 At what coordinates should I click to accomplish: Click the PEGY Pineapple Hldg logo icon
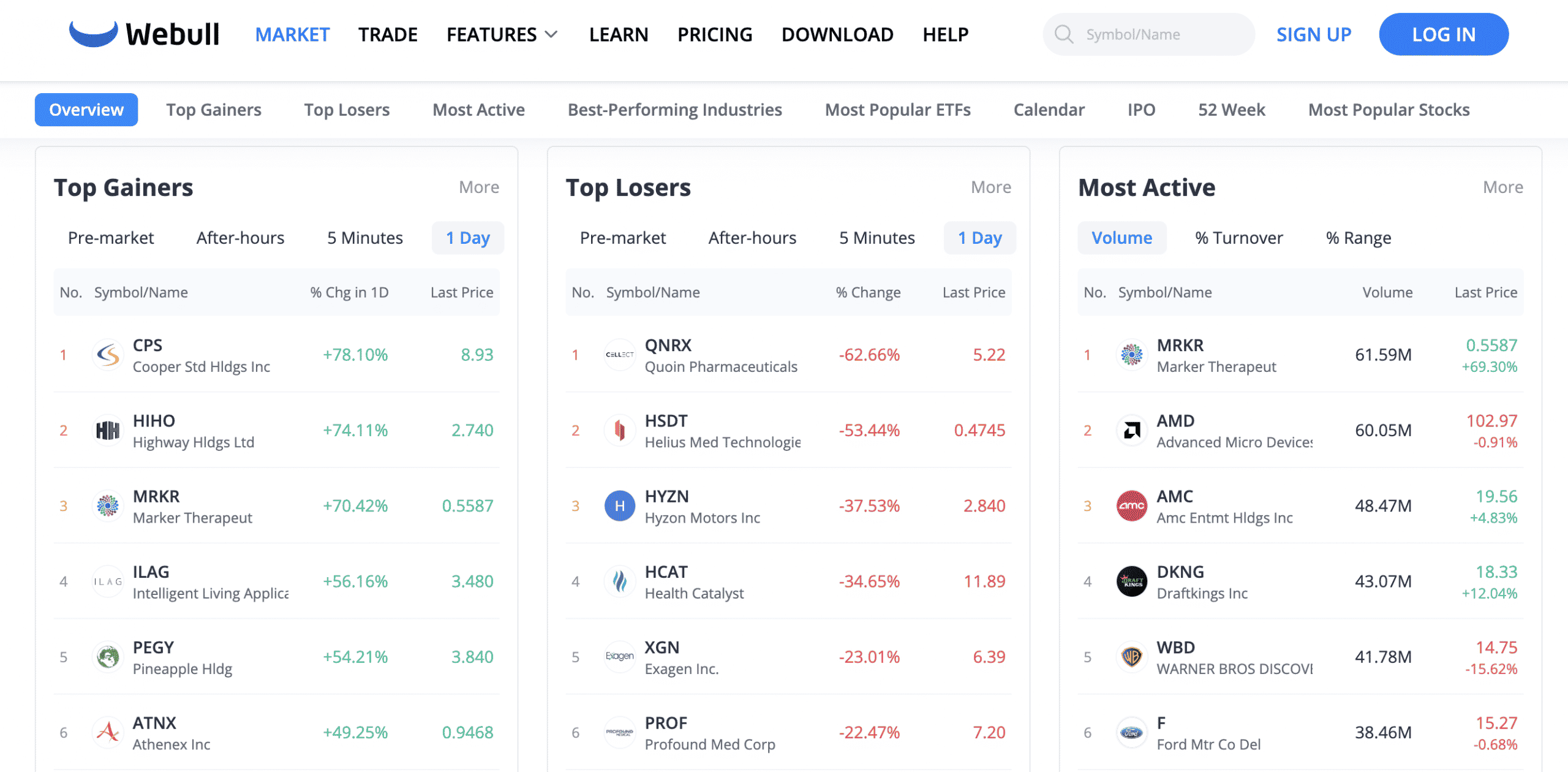108,657
